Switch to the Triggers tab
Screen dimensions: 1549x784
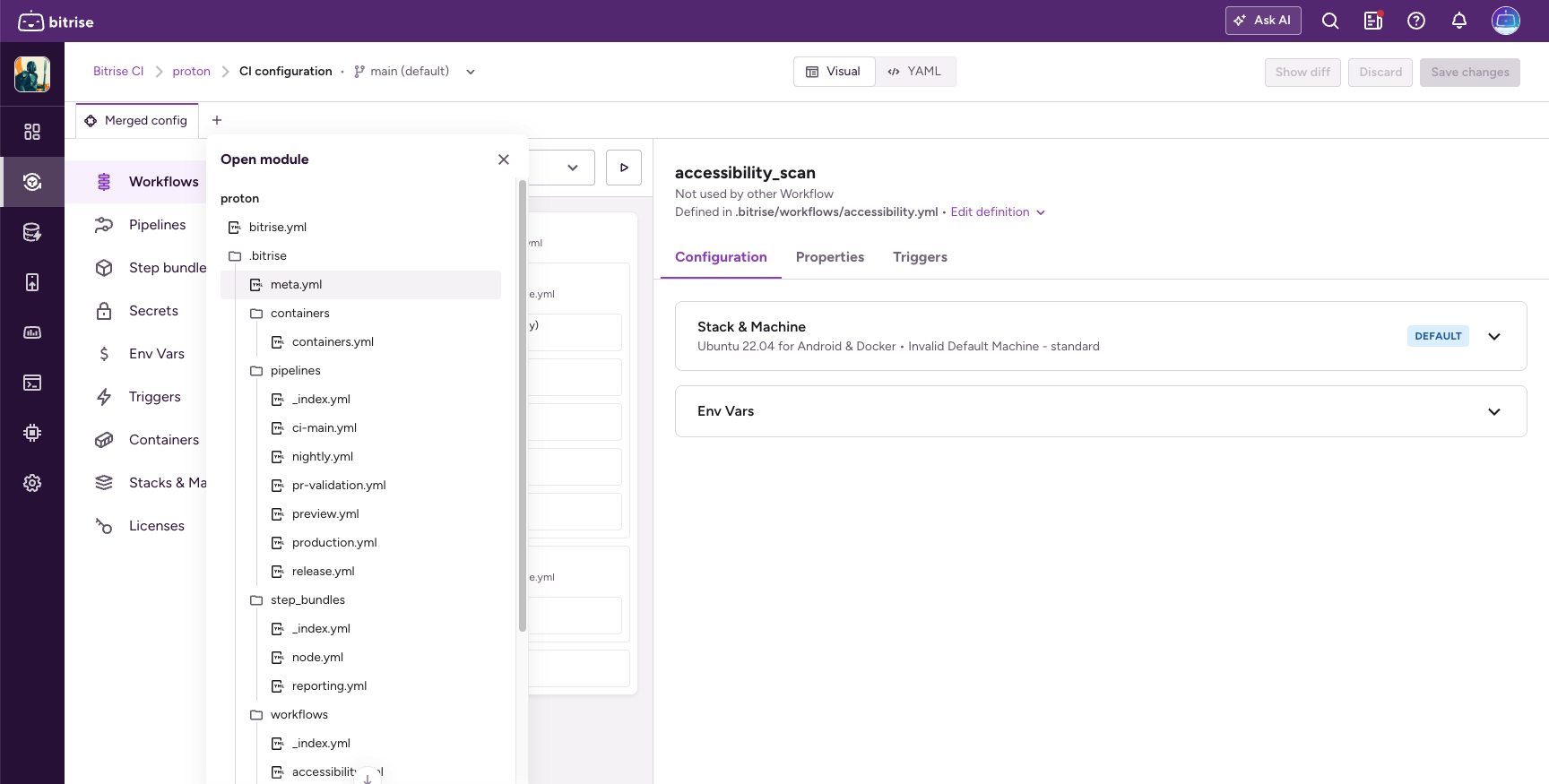pos(920,257)
